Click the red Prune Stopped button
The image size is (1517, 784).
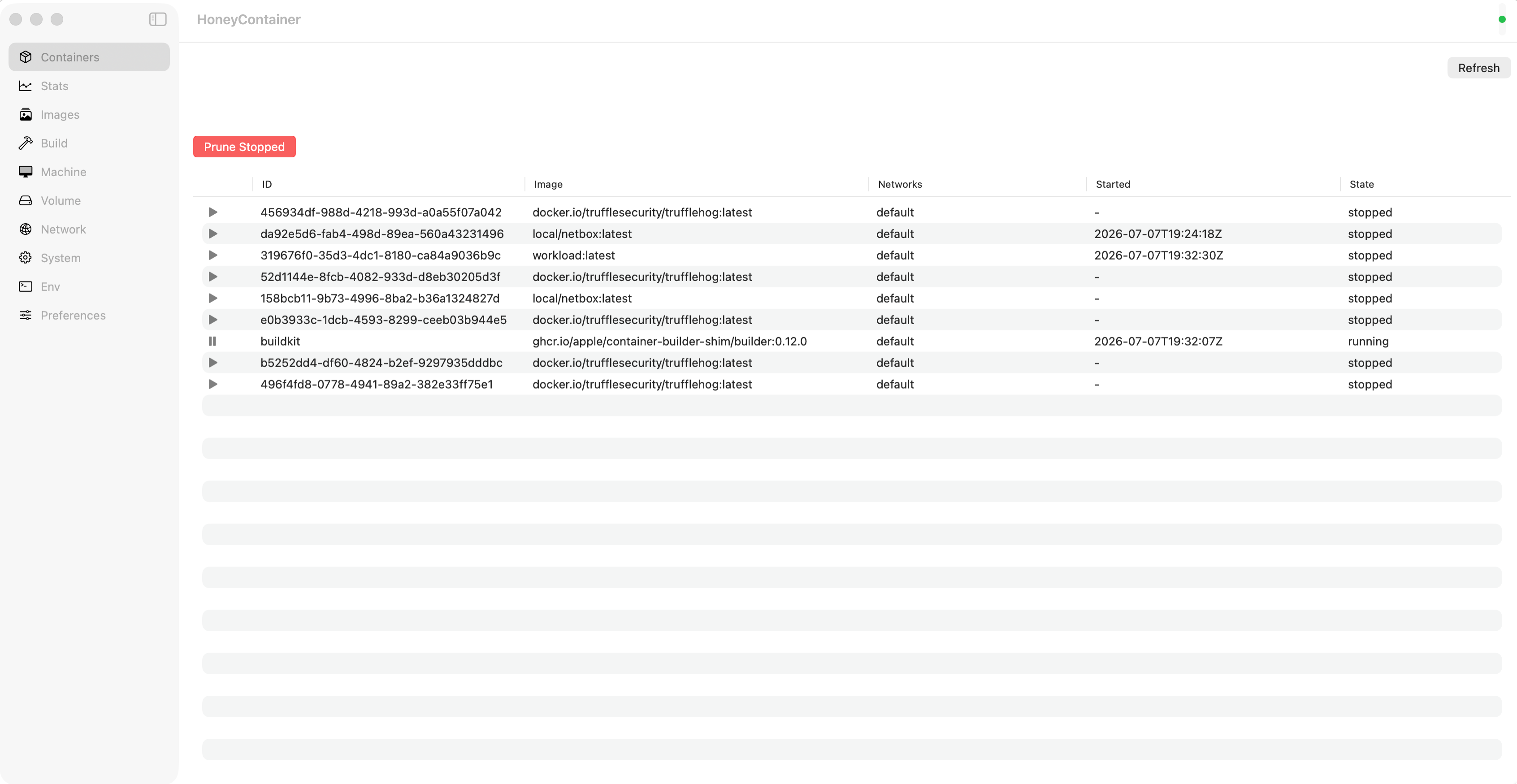click(x=244, y=147)
